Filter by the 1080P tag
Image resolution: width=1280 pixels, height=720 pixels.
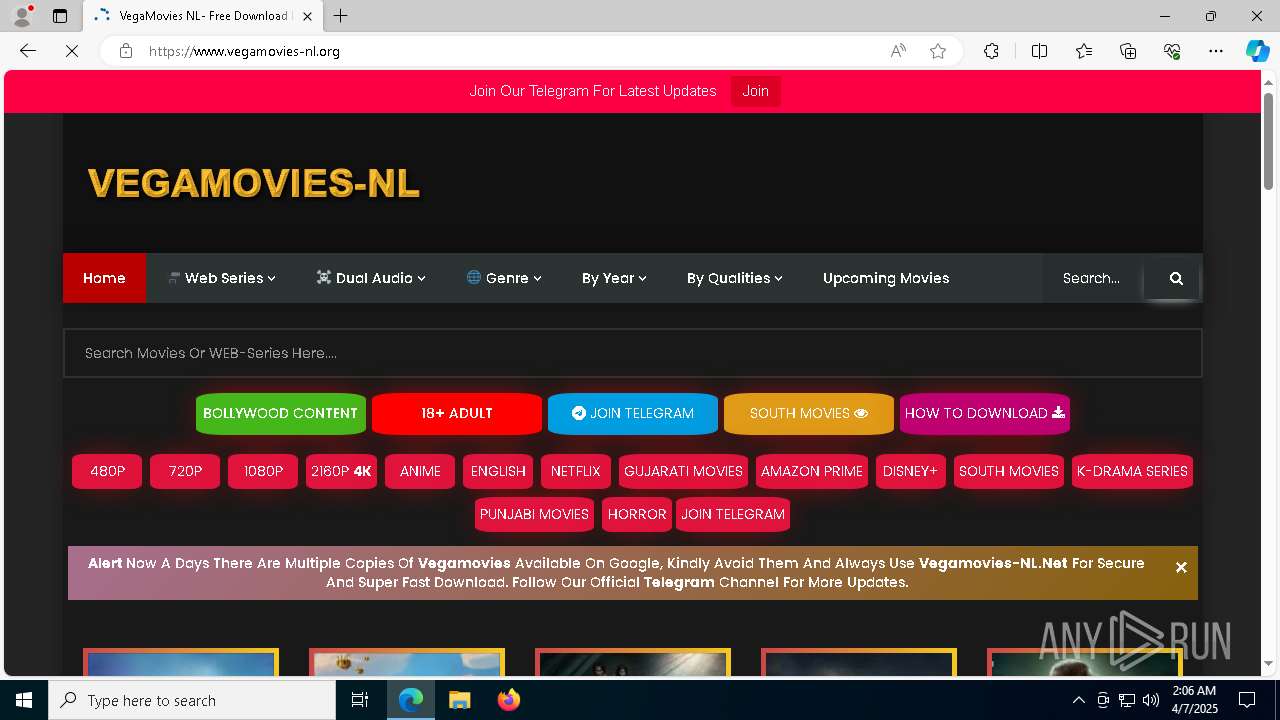(x=263, y=471)
